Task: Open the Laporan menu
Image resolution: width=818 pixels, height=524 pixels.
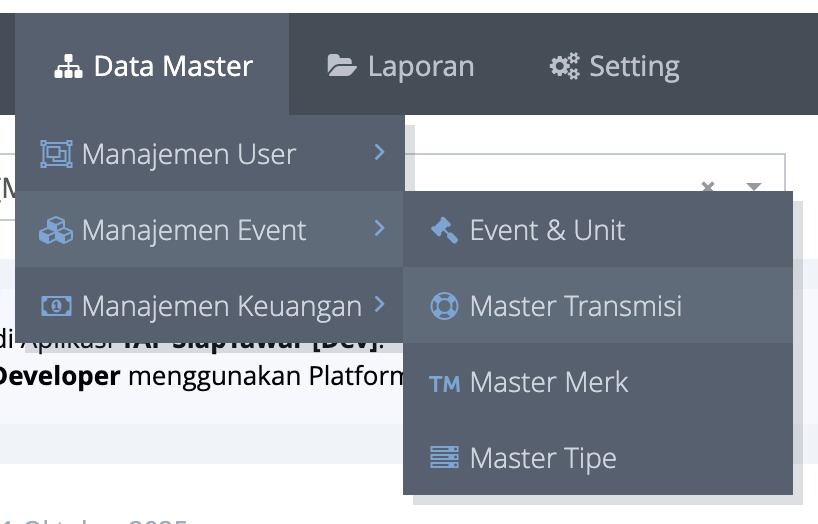Action: (x=402, y=67)
